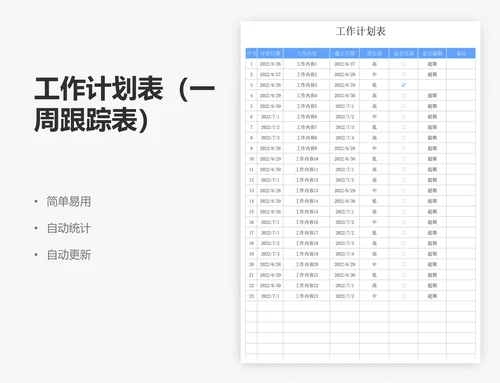Select start date 2022/7/3 in the 工作内容8 row
500x383 pixels.
[270, 138]
